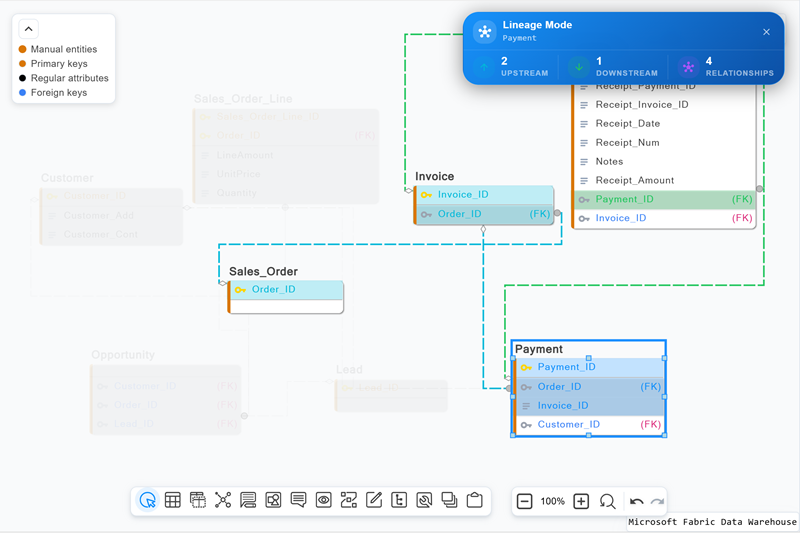
Task: Click the copy duplicate tool
Action: pos(449,500)
